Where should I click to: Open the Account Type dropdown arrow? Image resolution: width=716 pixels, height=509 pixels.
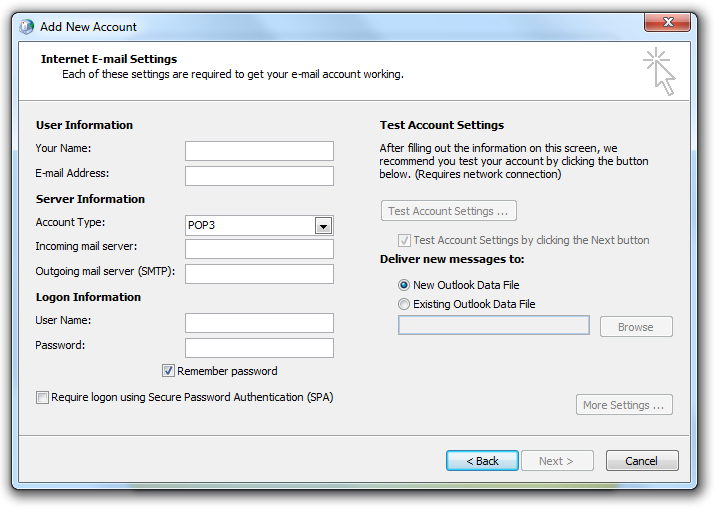coord(323,226)
